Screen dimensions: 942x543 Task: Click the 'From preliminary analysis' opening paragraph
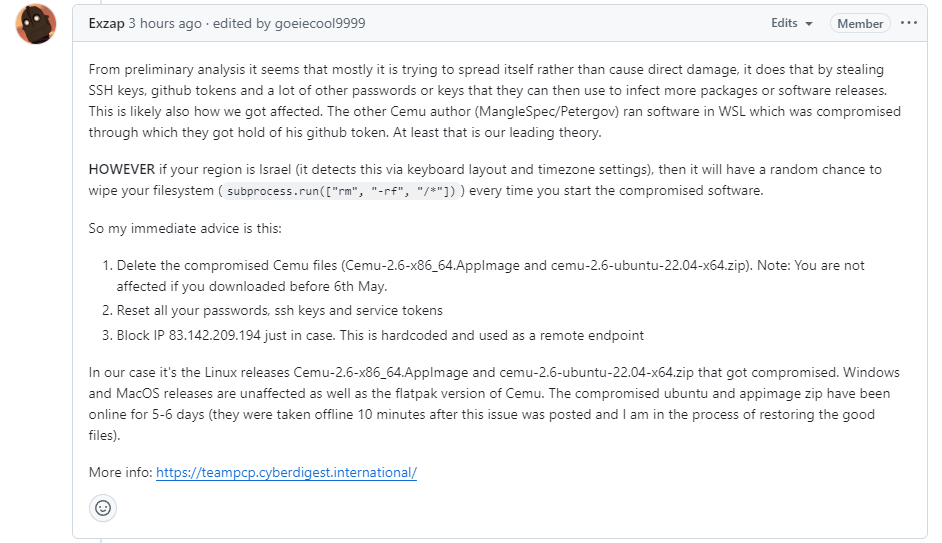point(494,101)
